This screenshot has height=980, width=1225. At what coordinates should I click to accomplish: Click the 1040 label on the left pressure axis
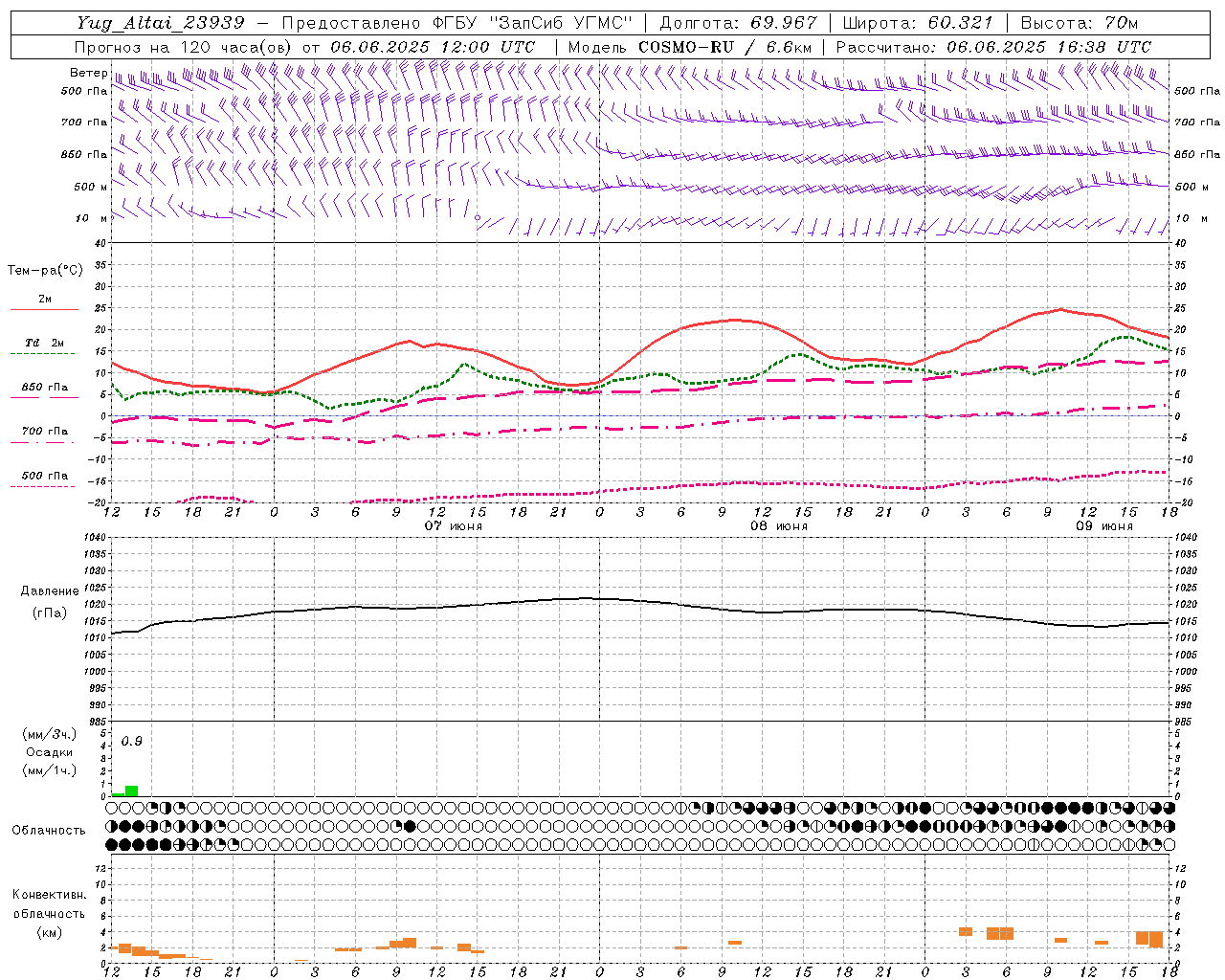click(94, 538)
